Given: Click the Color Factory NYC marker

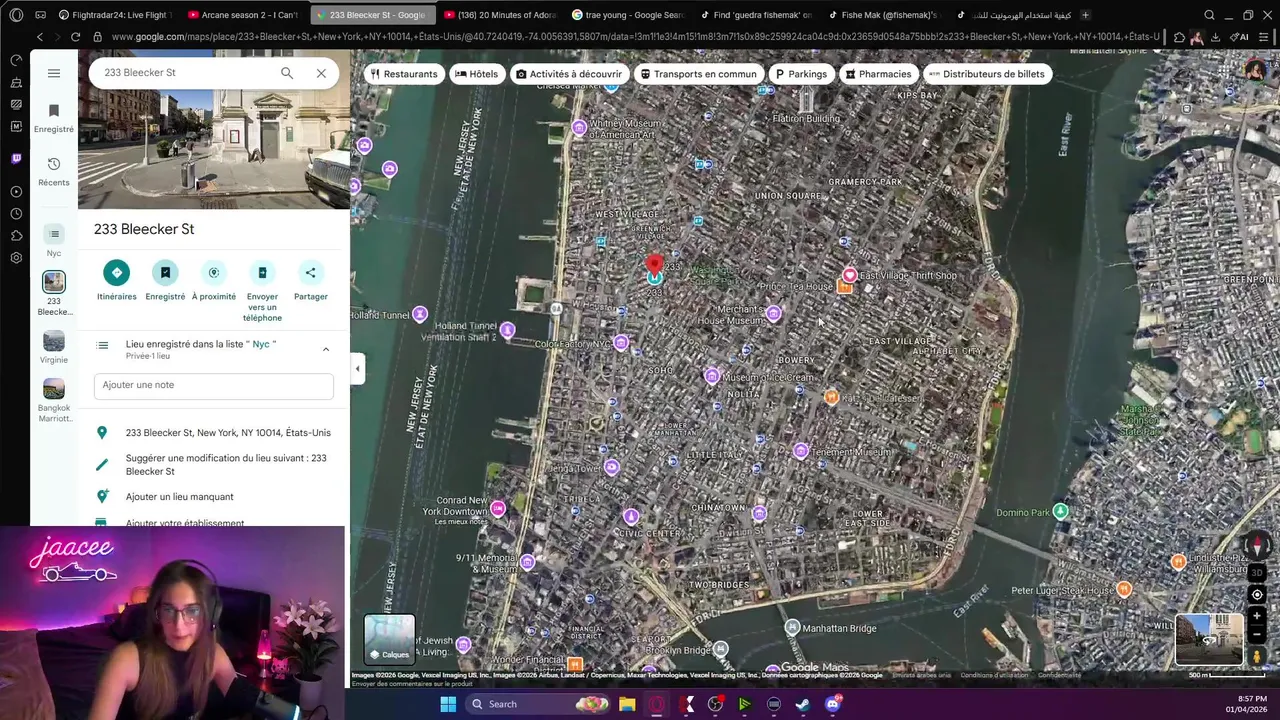Looking at the screenshot, I should click(x=621, y=343).
